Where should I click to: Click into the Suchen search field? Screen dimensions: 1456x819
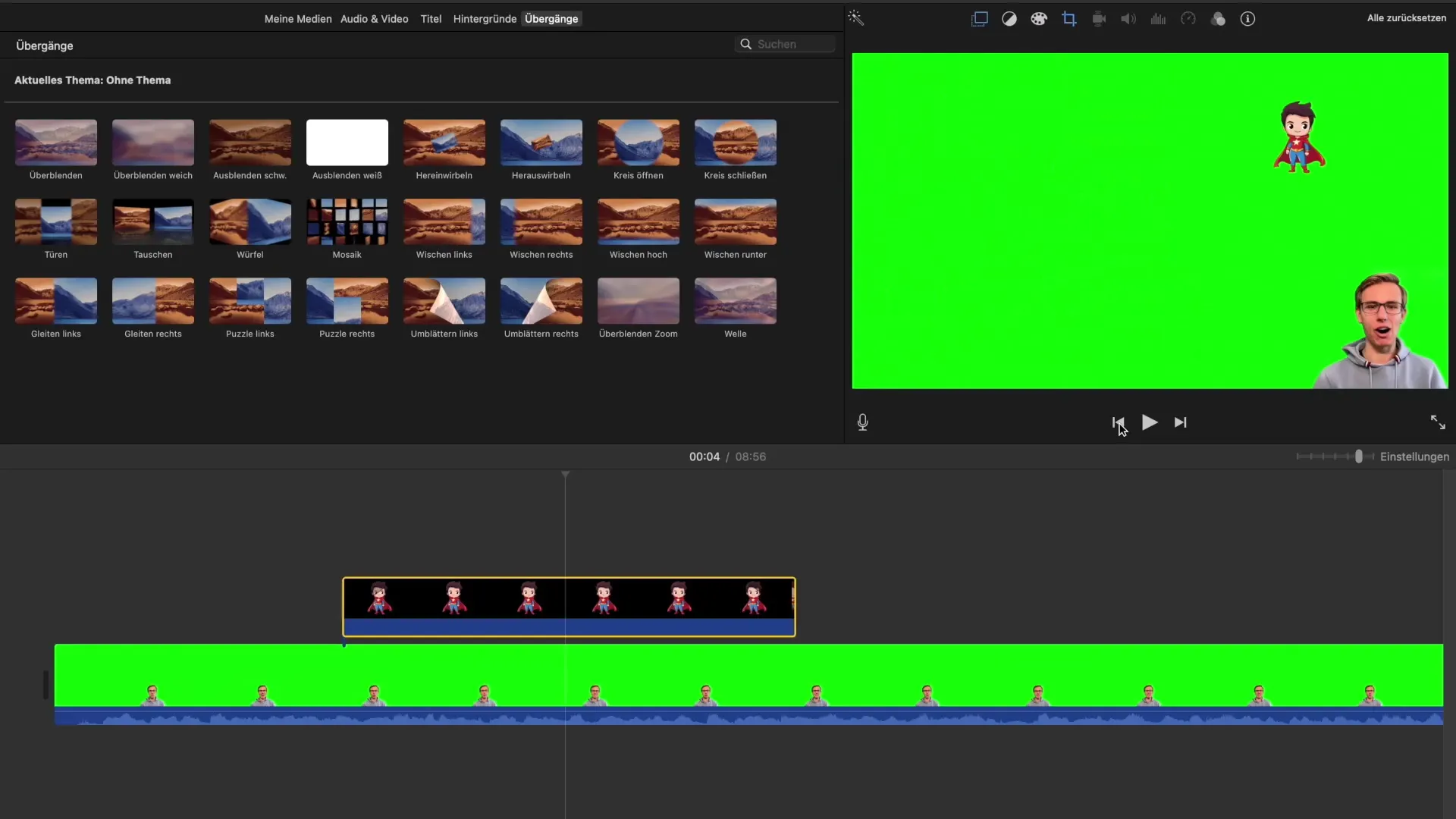[786, 44]
